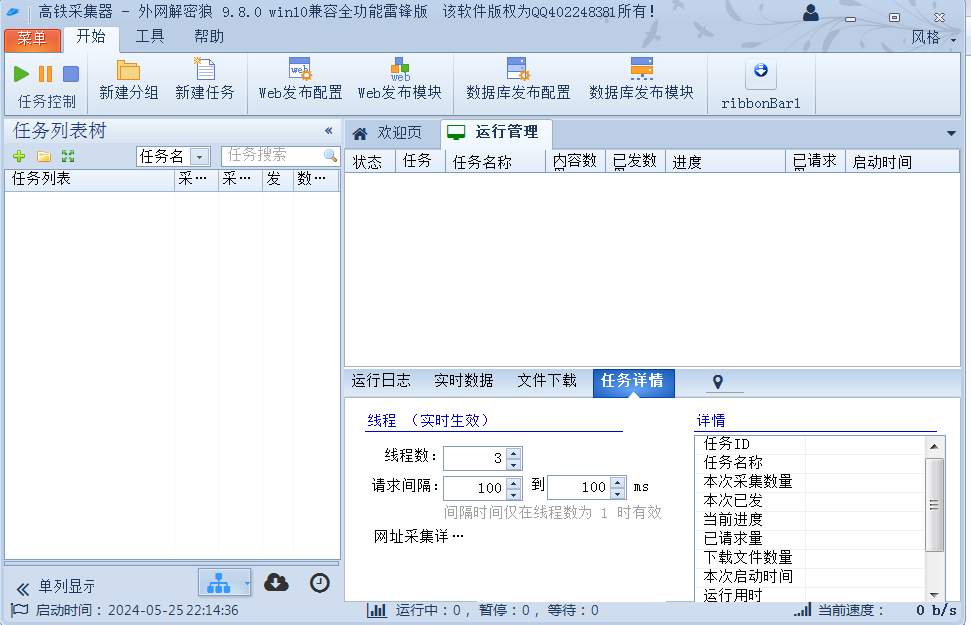Sort by the 状态 column header
This screenshot has width=971, height=625.
point(370,162)
